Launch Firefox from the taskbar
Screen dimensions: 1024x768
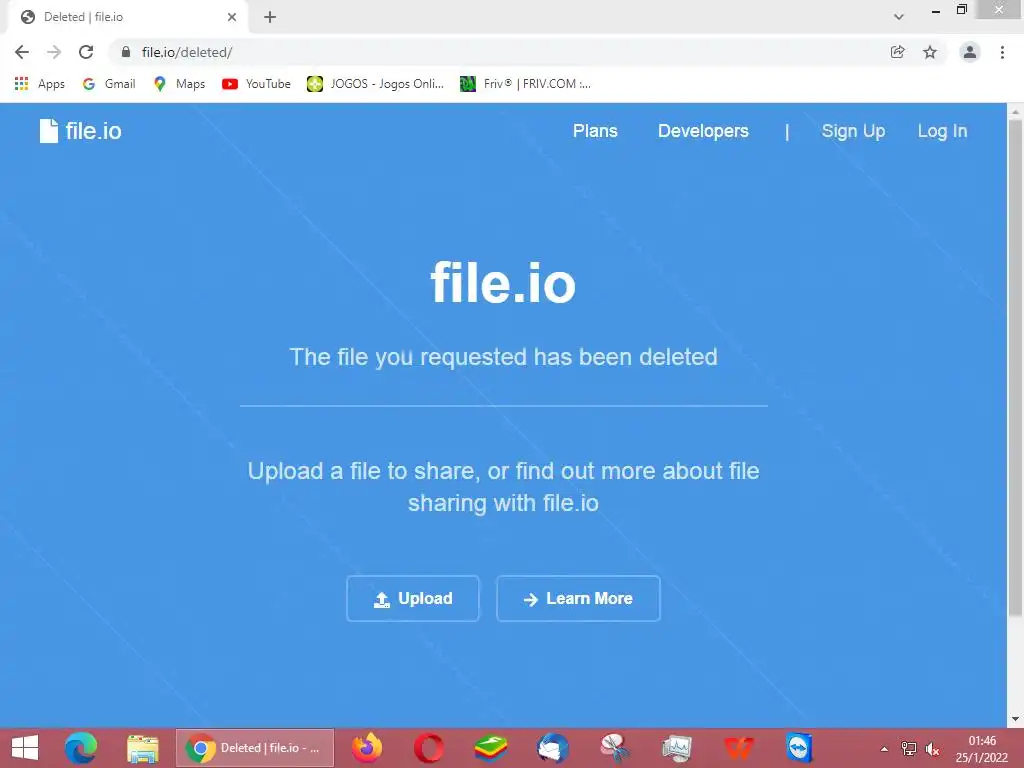click(x=367, y=748)
